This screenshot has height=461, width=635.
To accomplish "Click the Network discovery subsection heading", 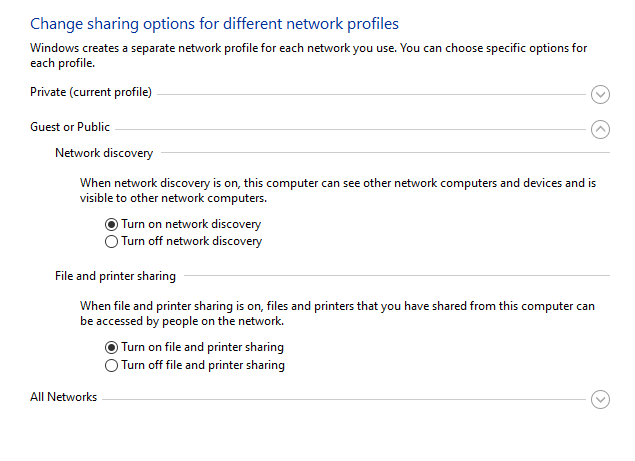I will 104,153.
